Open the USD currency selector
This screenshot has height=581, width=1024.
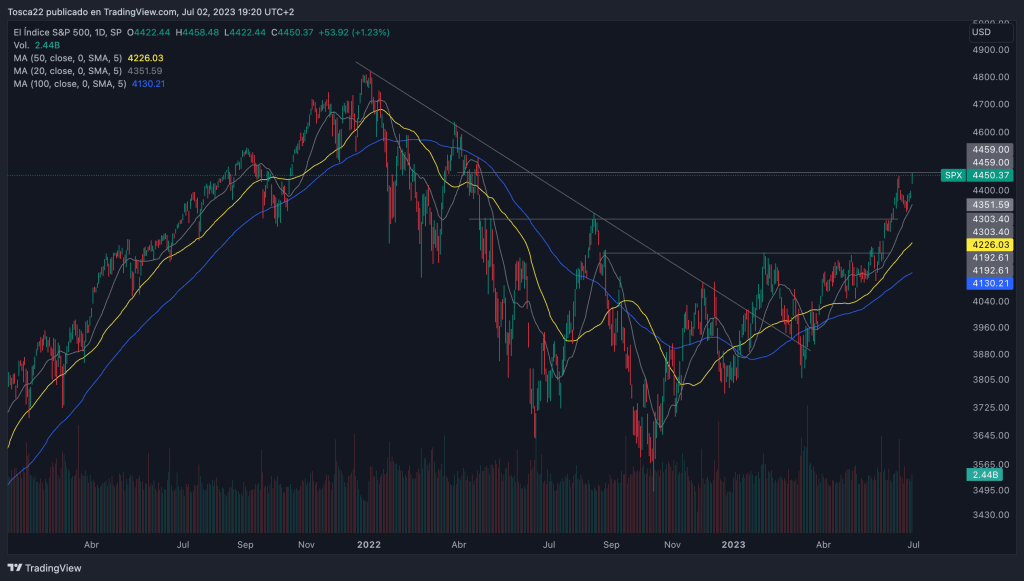coord(981,33)
